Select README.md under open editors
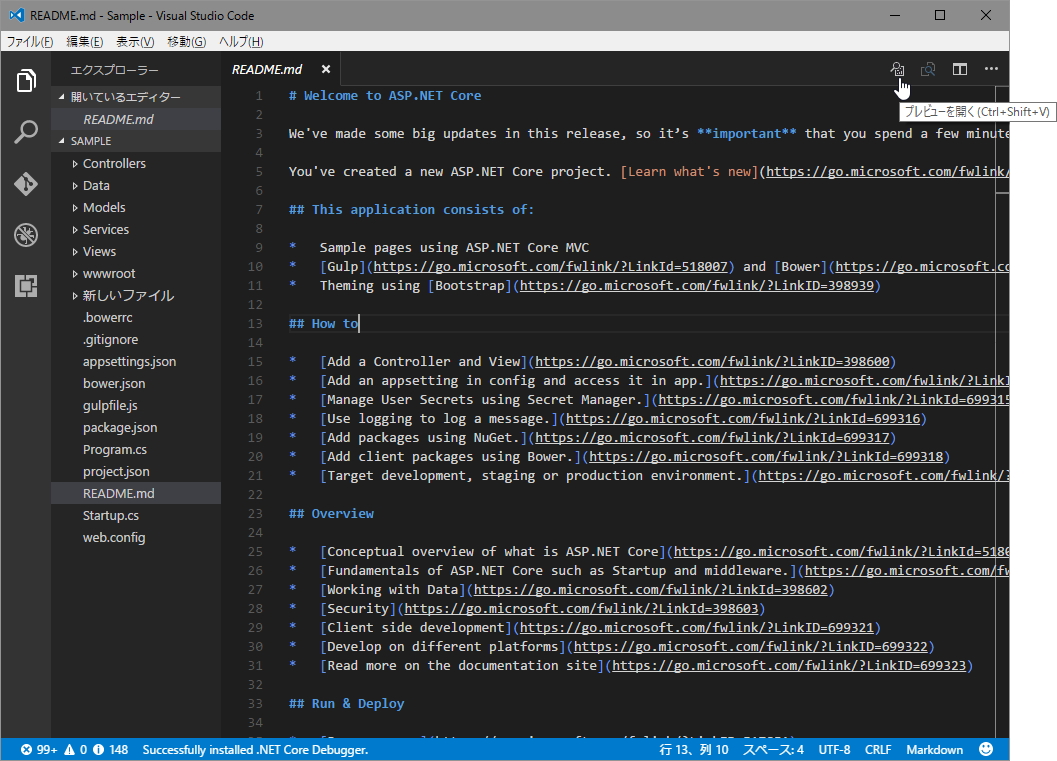This screenshot has height=761, width=1057. 136,119
